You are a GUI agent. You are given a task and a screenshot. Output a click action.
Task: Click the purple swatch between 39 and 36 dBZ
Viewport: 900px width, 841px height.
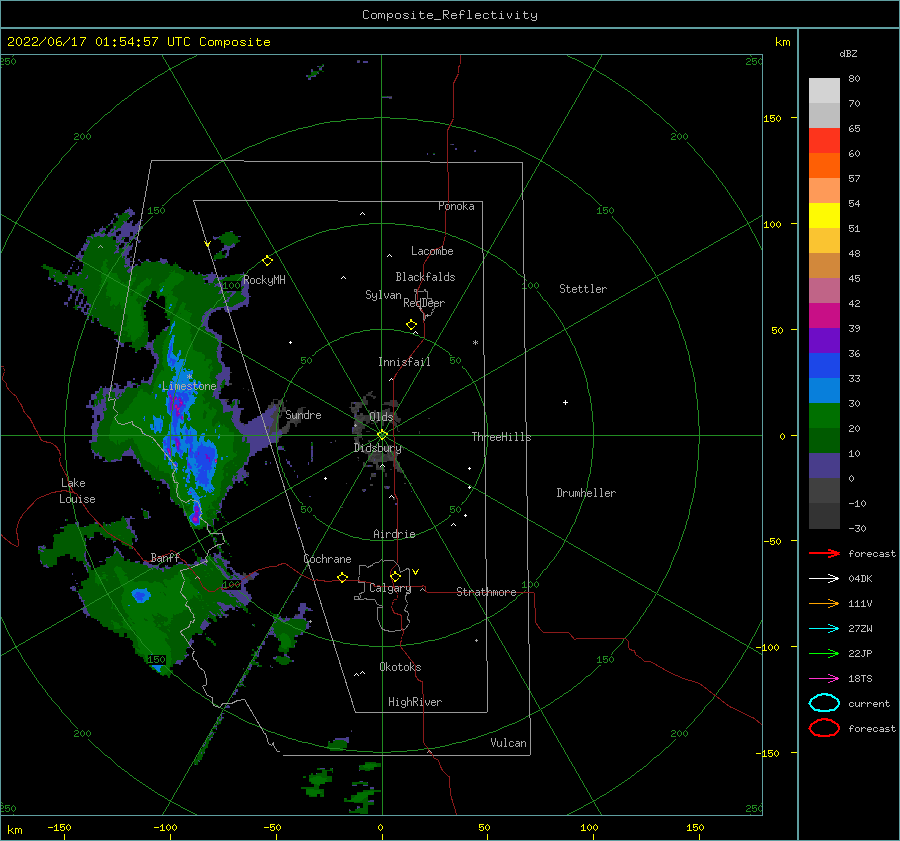824,340
